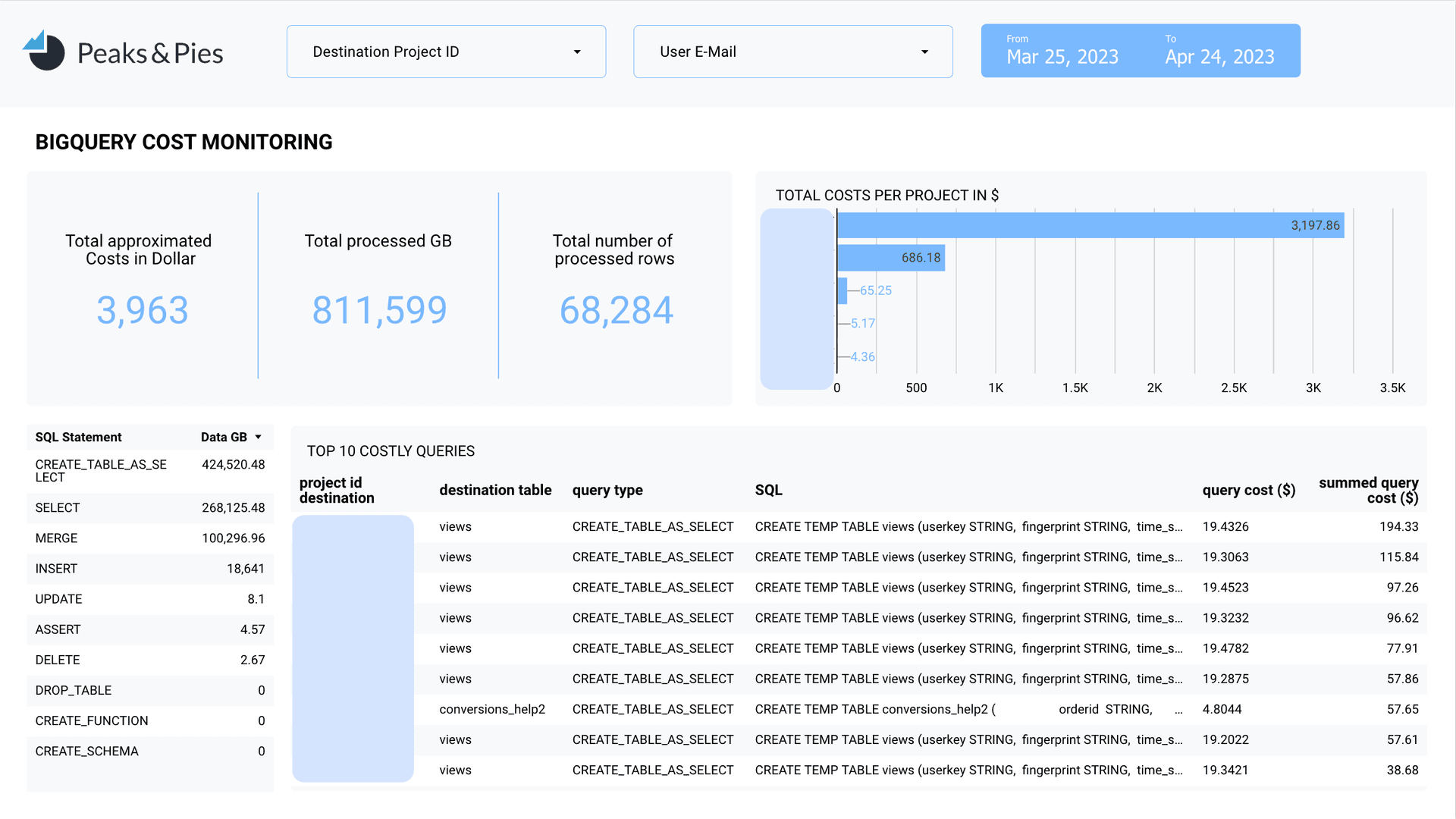1456x819 pixels.
Task: Sort by the SQL Statement column header
Action: (x=78, y=437)
